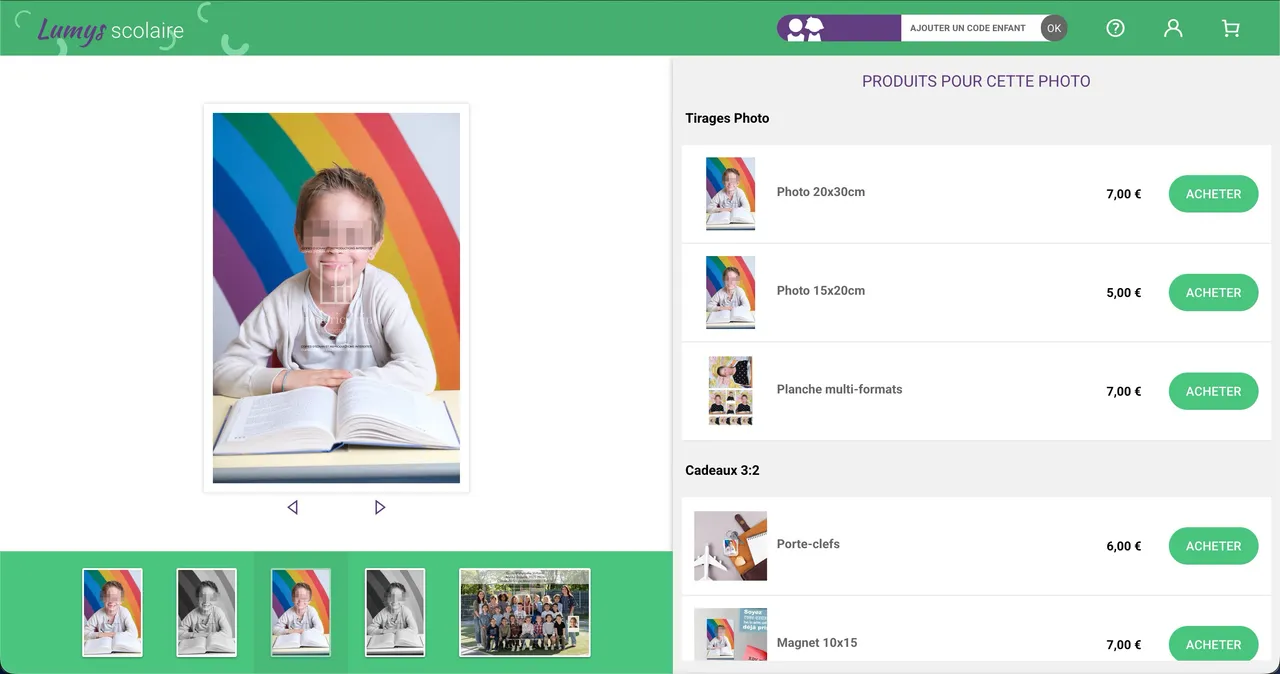Click the 'Porte-clefs' label

808,544
